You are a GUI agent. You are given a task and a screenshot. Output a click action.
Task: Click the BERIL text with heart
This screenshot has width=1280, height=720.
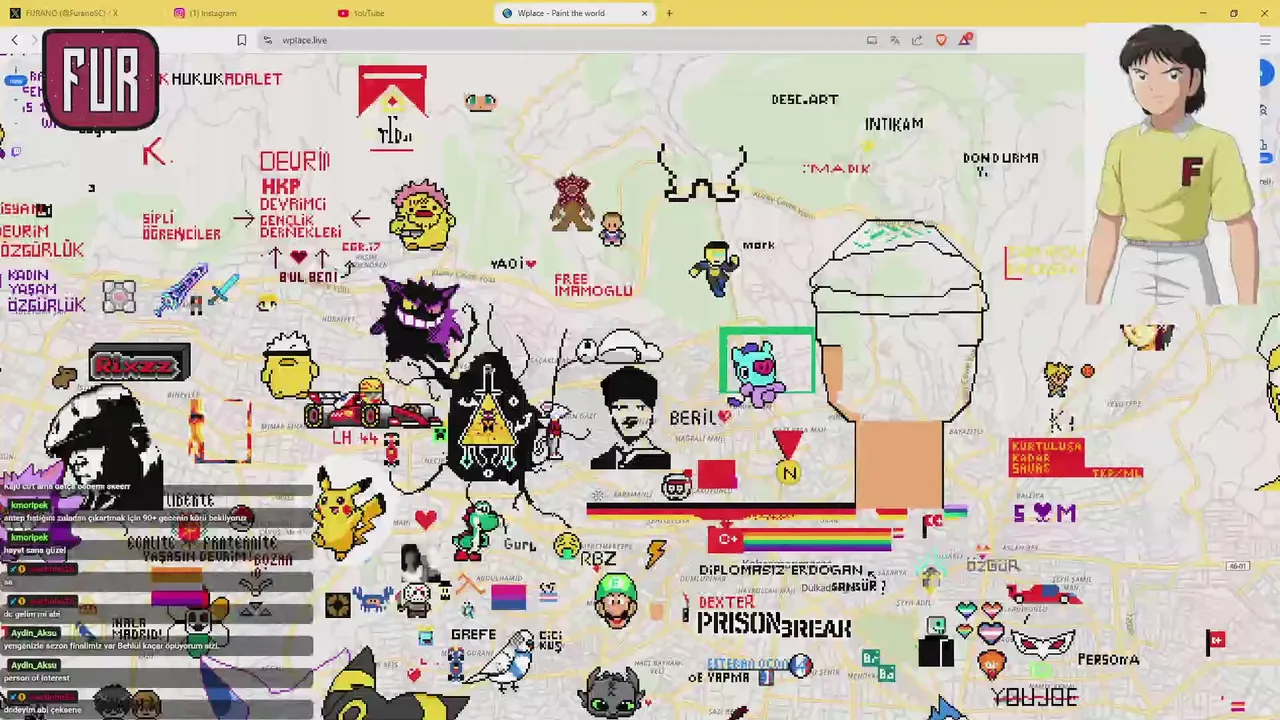tap(700, 418)
